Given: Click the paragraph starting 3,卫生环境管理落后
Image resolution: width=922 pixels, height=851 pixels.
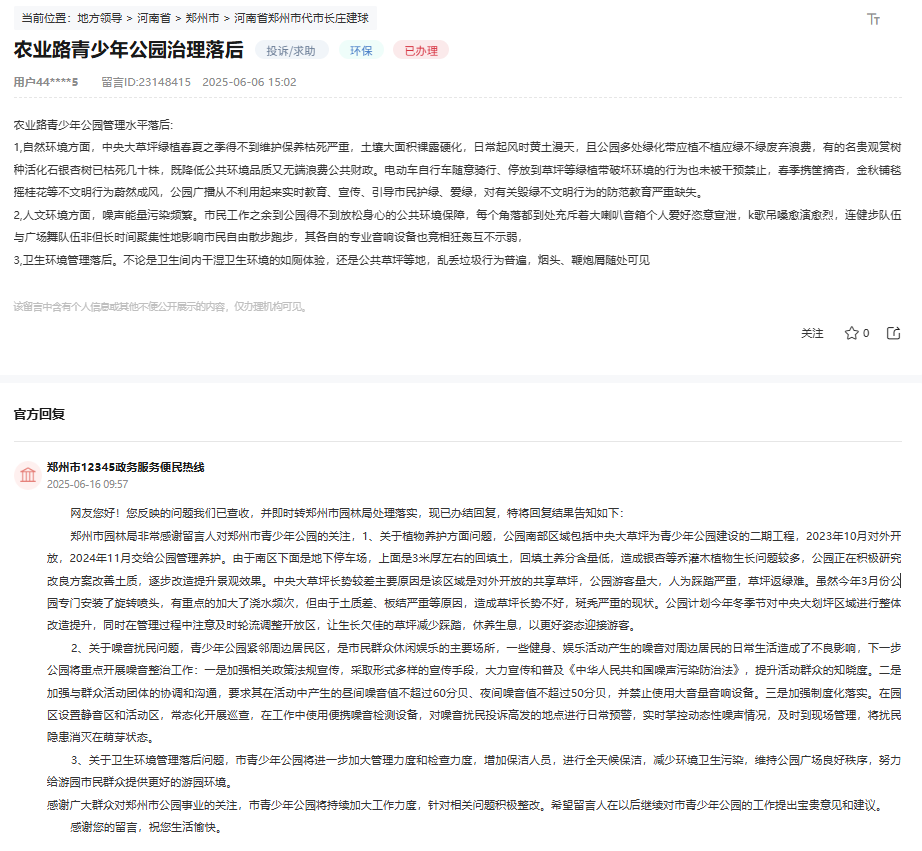Looking at the screenshot, I should point(332,260).
